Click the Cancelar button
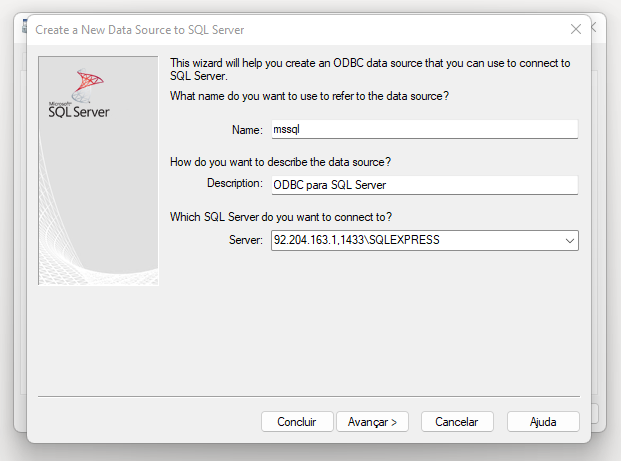Viewport: 621px width, 461px height. click(x=457, y=422)
